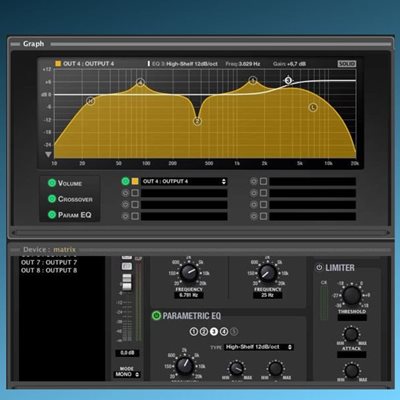Click the 6.791 Hz frequency value field
The width and height of the screenshot is (400, 400).
[189, 295]
